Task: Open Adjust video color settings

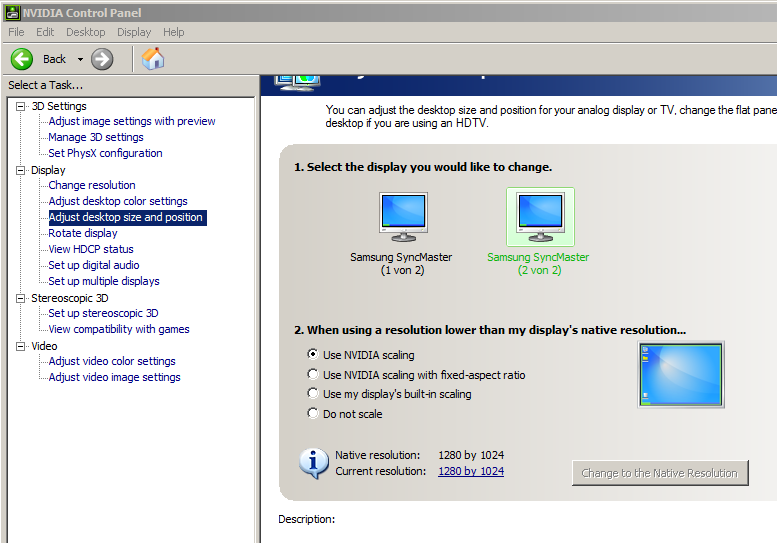Action: (x=112, y=361)
